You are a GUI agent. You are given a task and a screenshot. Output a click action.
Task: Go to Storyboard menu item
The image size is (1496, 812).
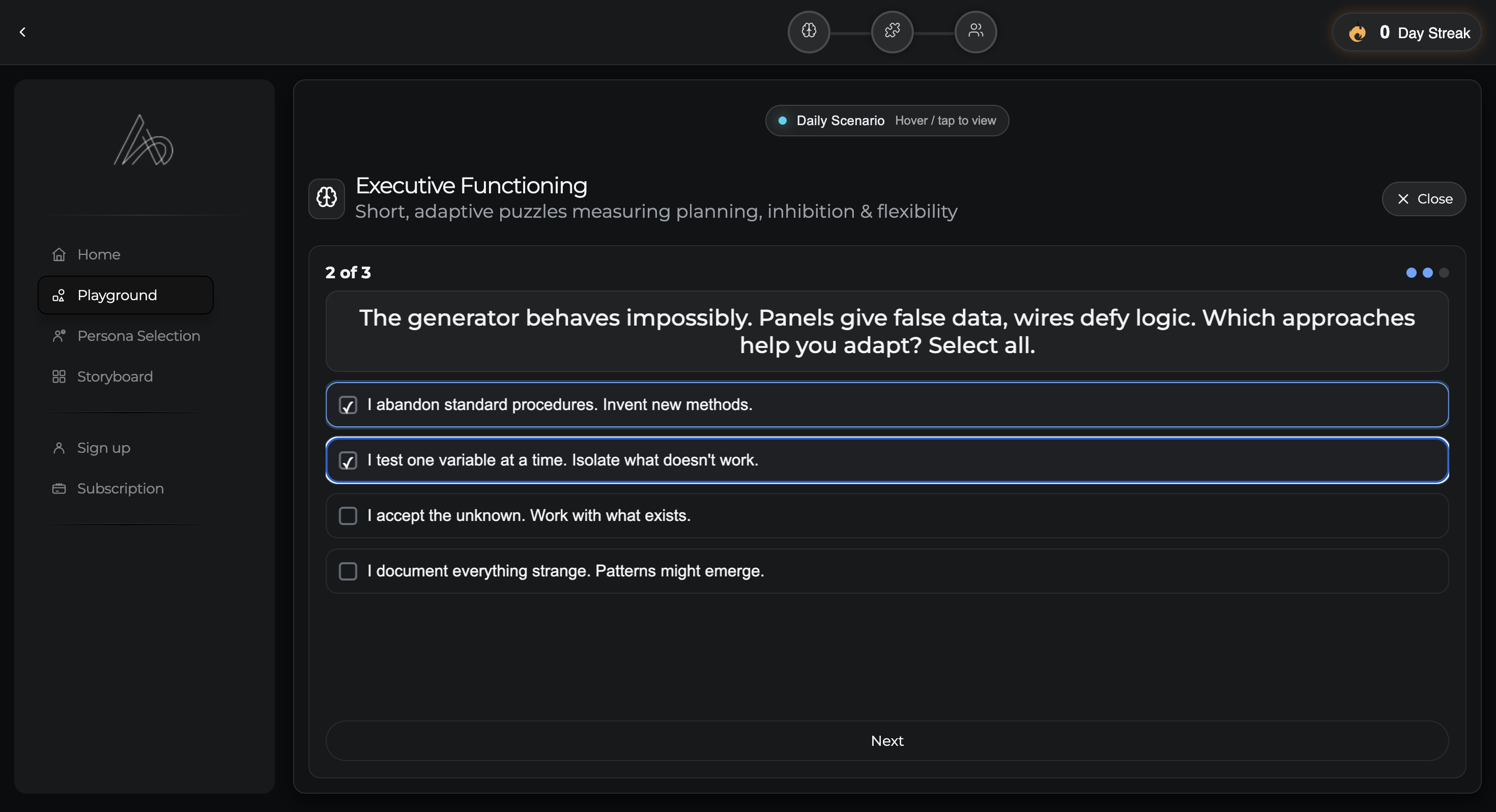(114, 376)
